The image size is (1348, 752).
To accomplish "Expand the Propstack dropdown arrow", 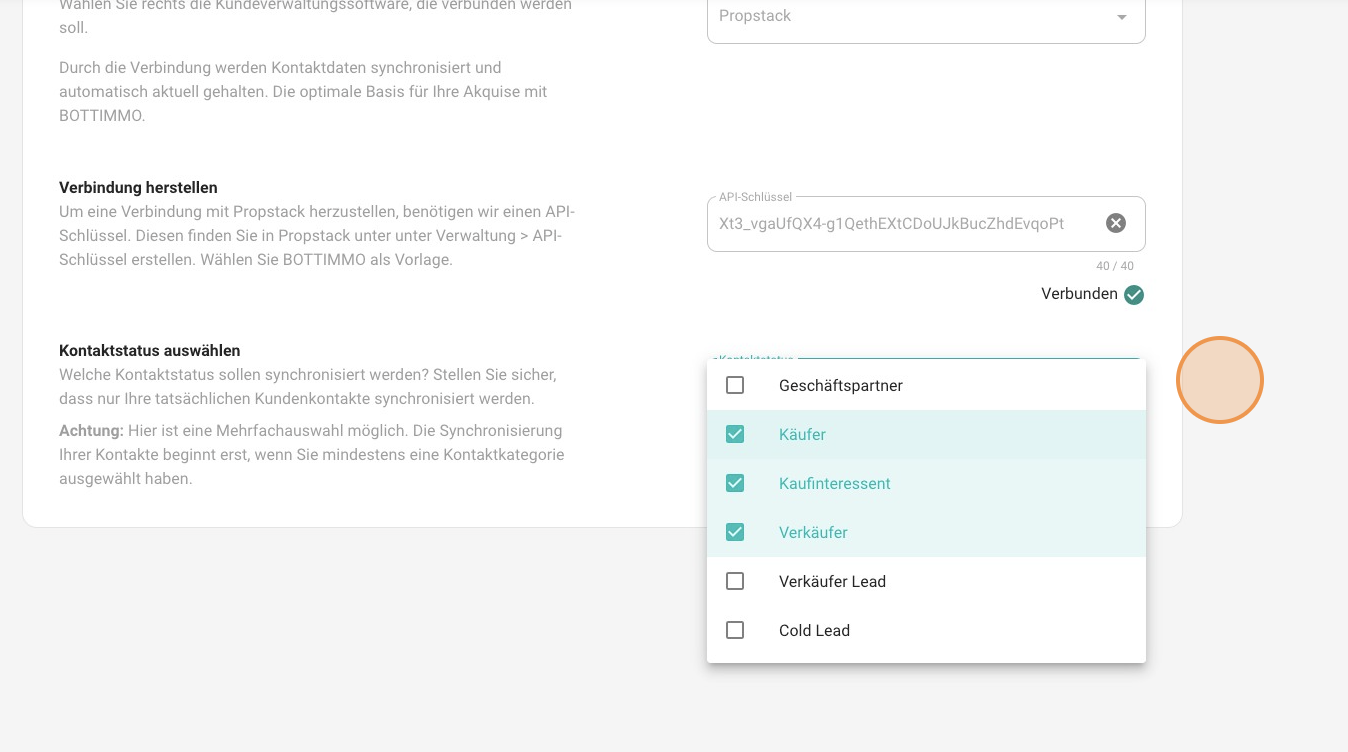I will coord(1121,17).
